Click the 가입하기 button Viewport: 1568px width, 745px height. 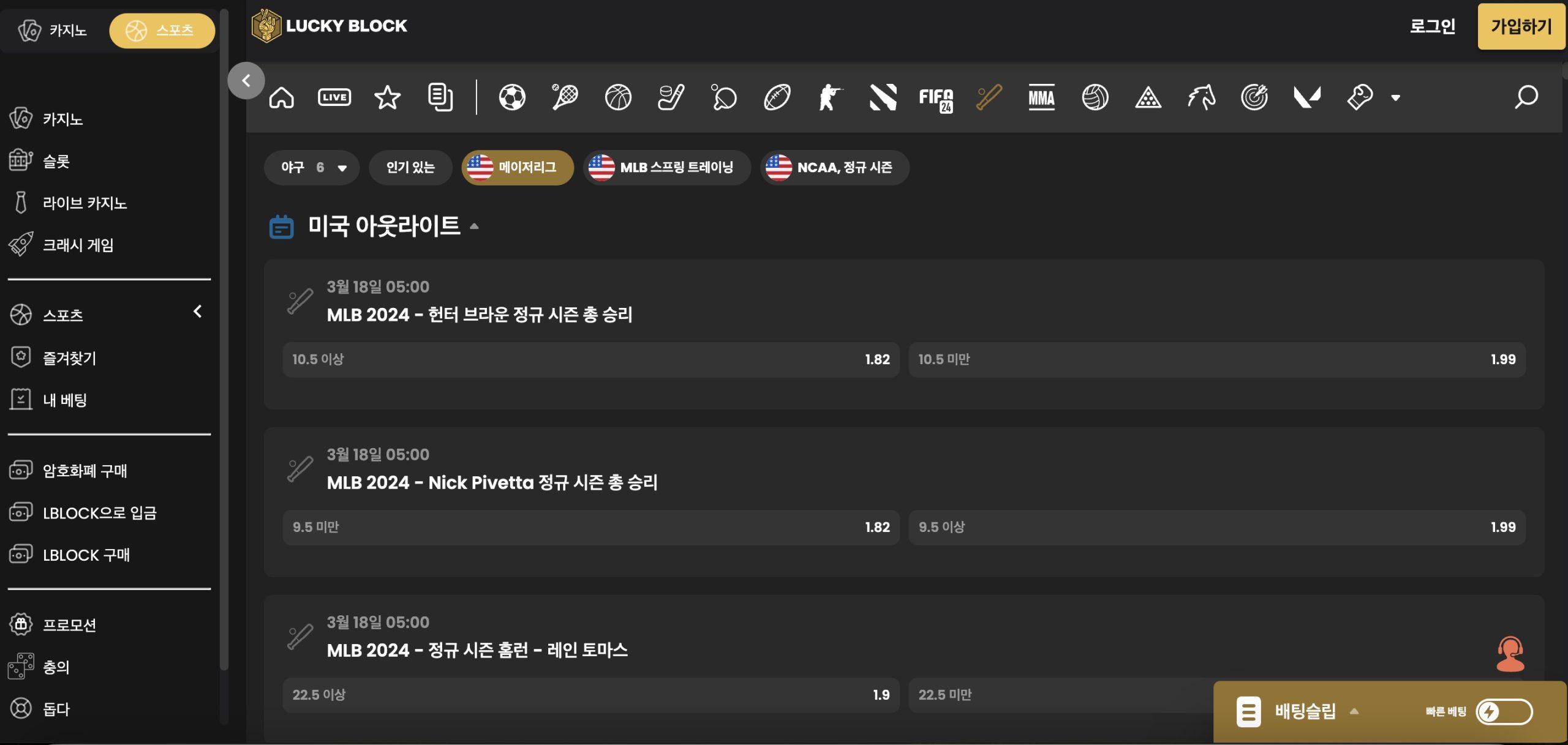point(1521,26)
